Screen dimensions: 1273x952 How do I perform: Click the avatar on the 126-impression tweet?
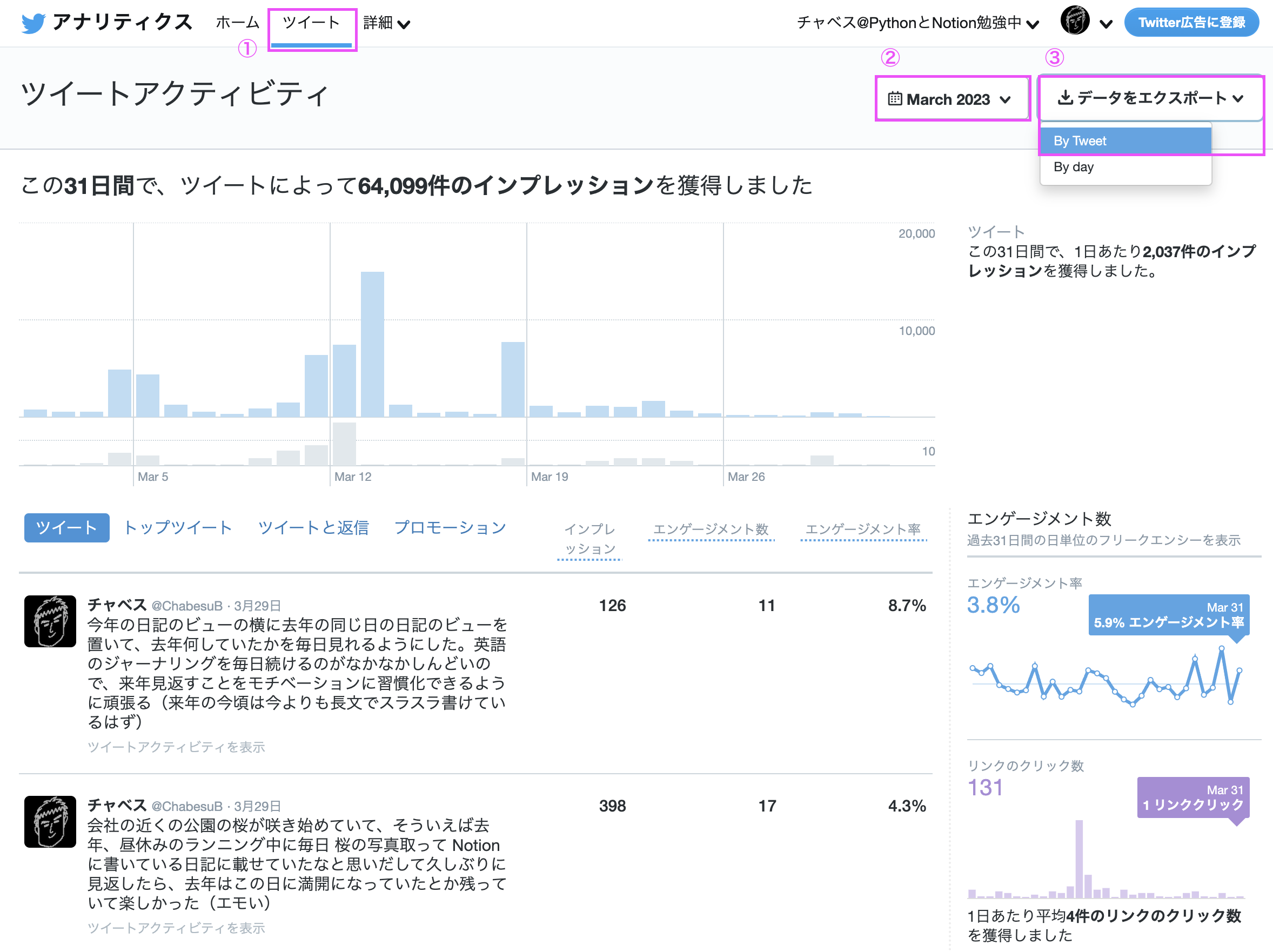coord(50,621)
